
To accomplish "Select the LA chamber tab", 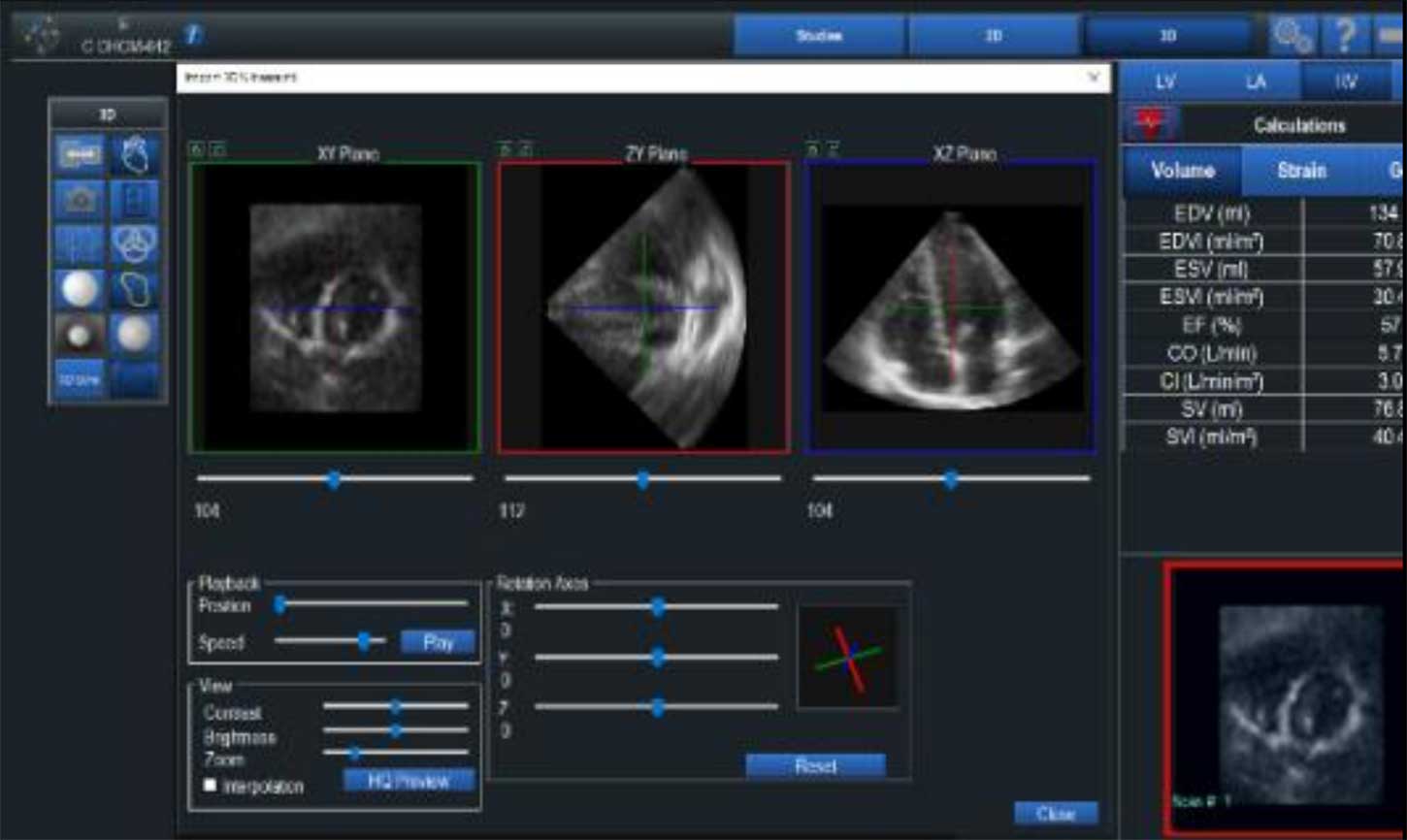I will 1256,82.
